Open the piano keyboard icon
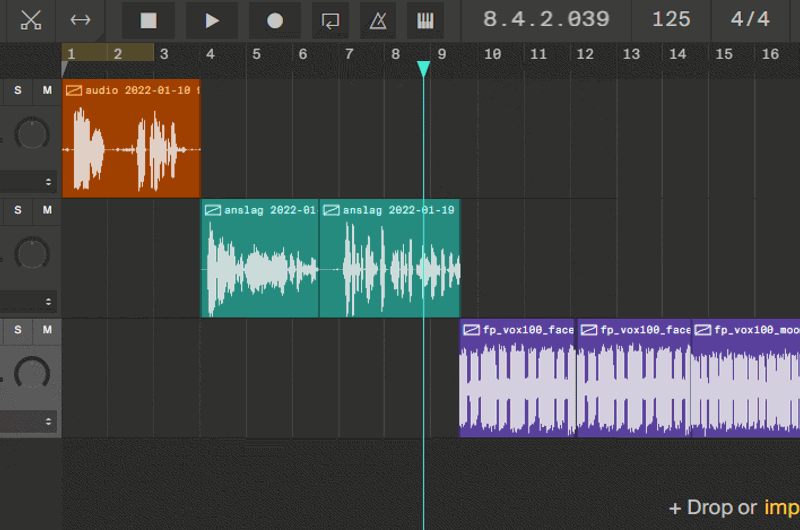The height and width of the screenshot is (530, 800). (x=426, y=20)
